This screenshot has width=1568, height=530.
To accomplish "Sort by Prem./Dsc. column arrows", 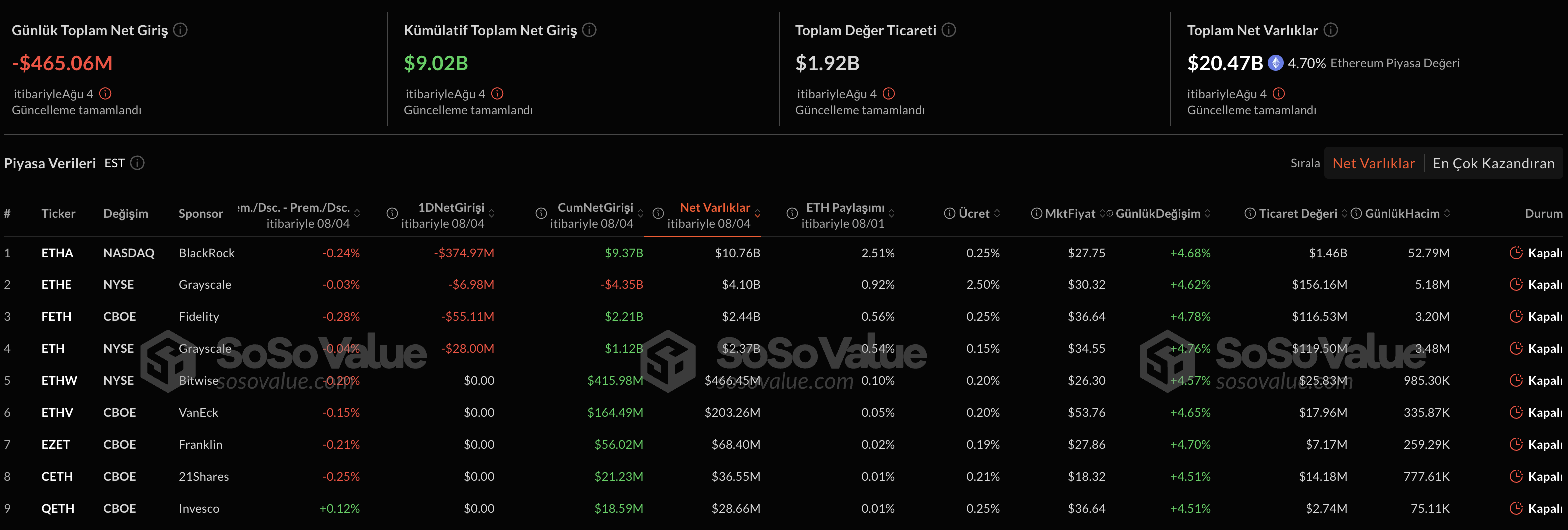I will pyautogui.click(x=357, y=213).
